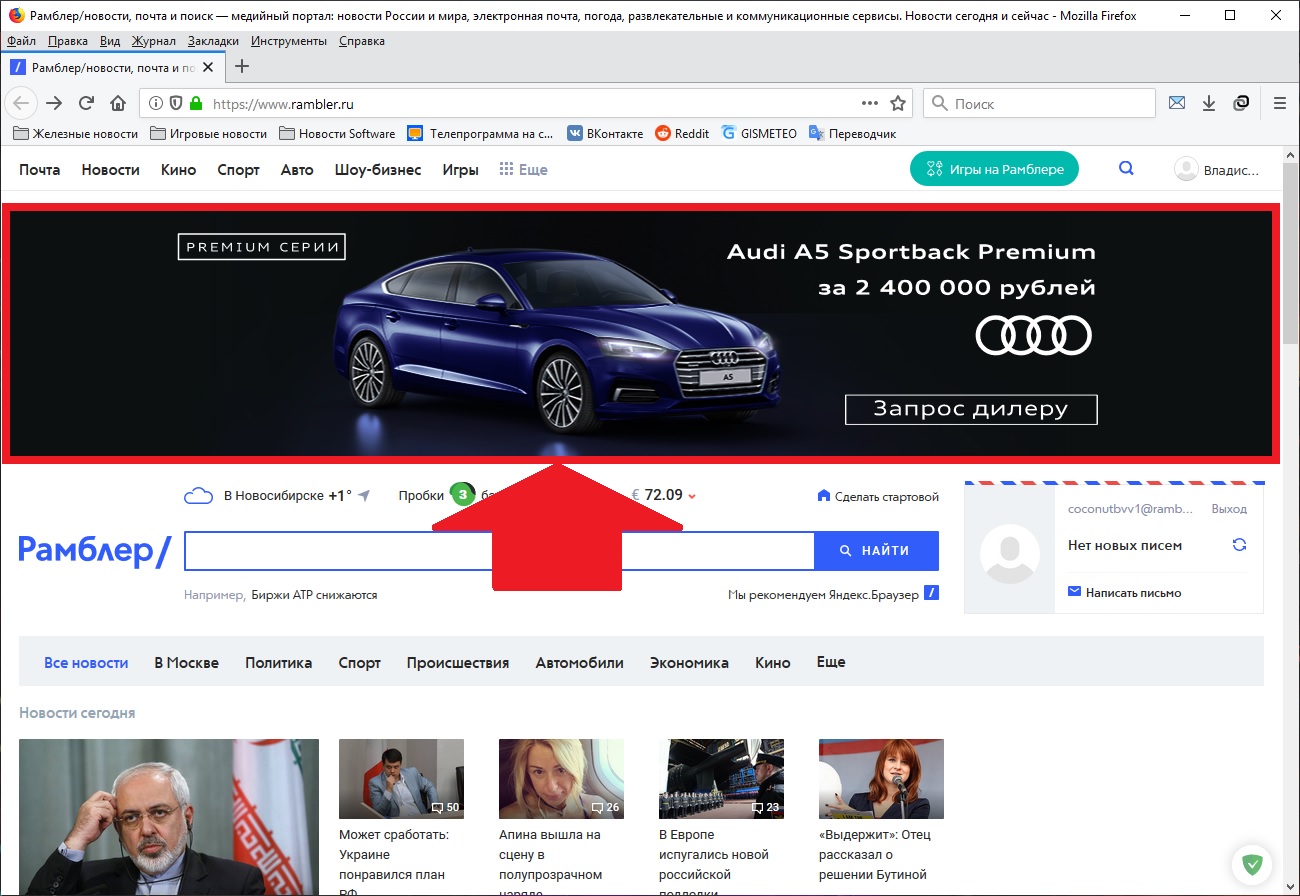Open the toolbar extension icon beside downloads

point(1241,103)
